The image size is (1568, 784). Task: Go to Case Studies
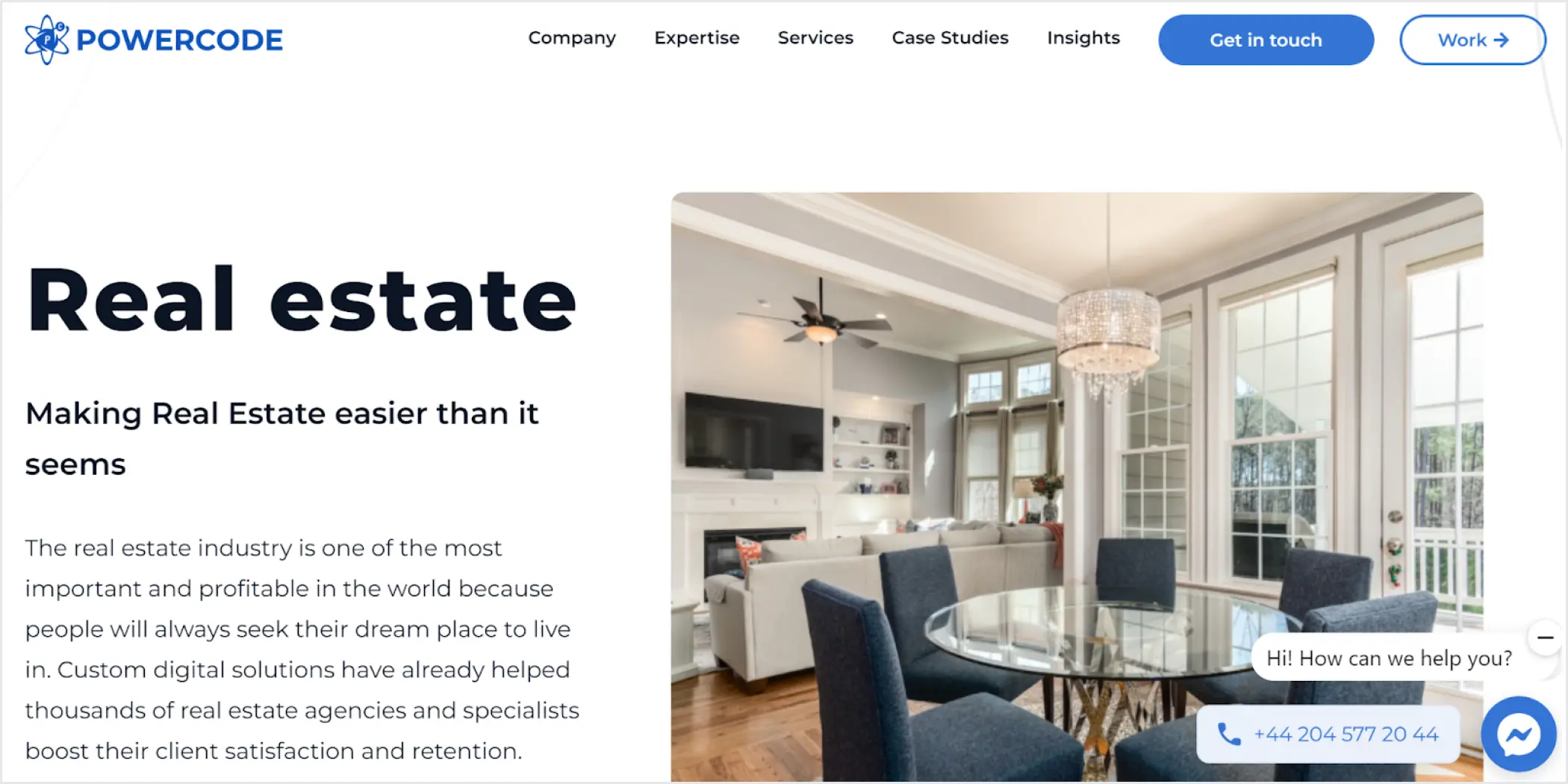pyautogui.click(x=950, y=38)
